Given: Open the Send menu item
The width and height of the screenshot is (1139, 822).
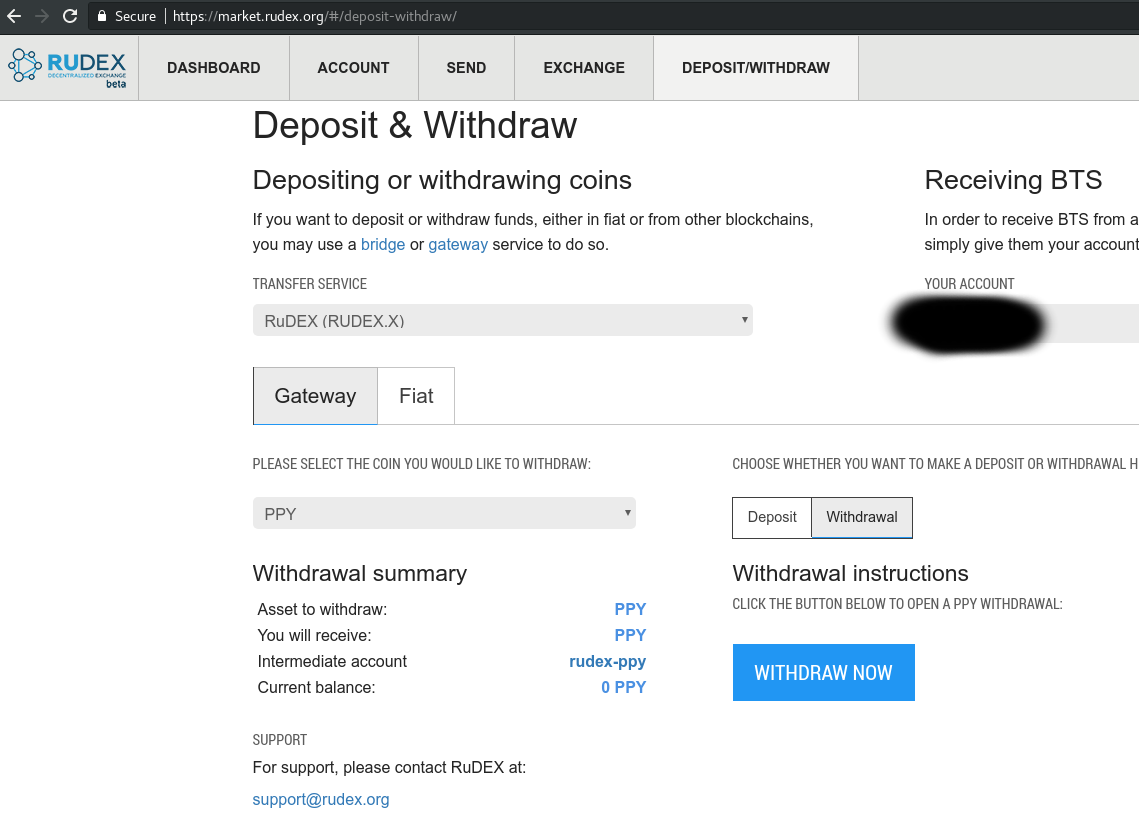Looking at the screenshot, I should [466, 68].
